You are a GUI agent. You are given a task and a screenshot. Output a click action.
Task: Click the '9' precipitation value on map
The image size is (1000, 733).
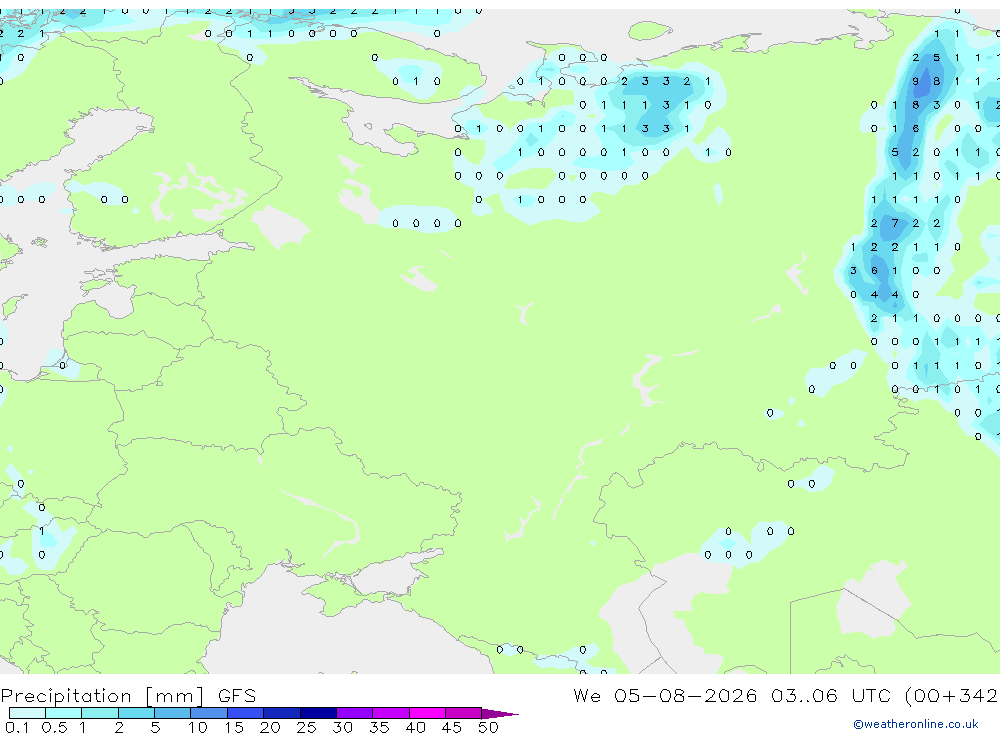pyautogui.click(x=915, y=81)
